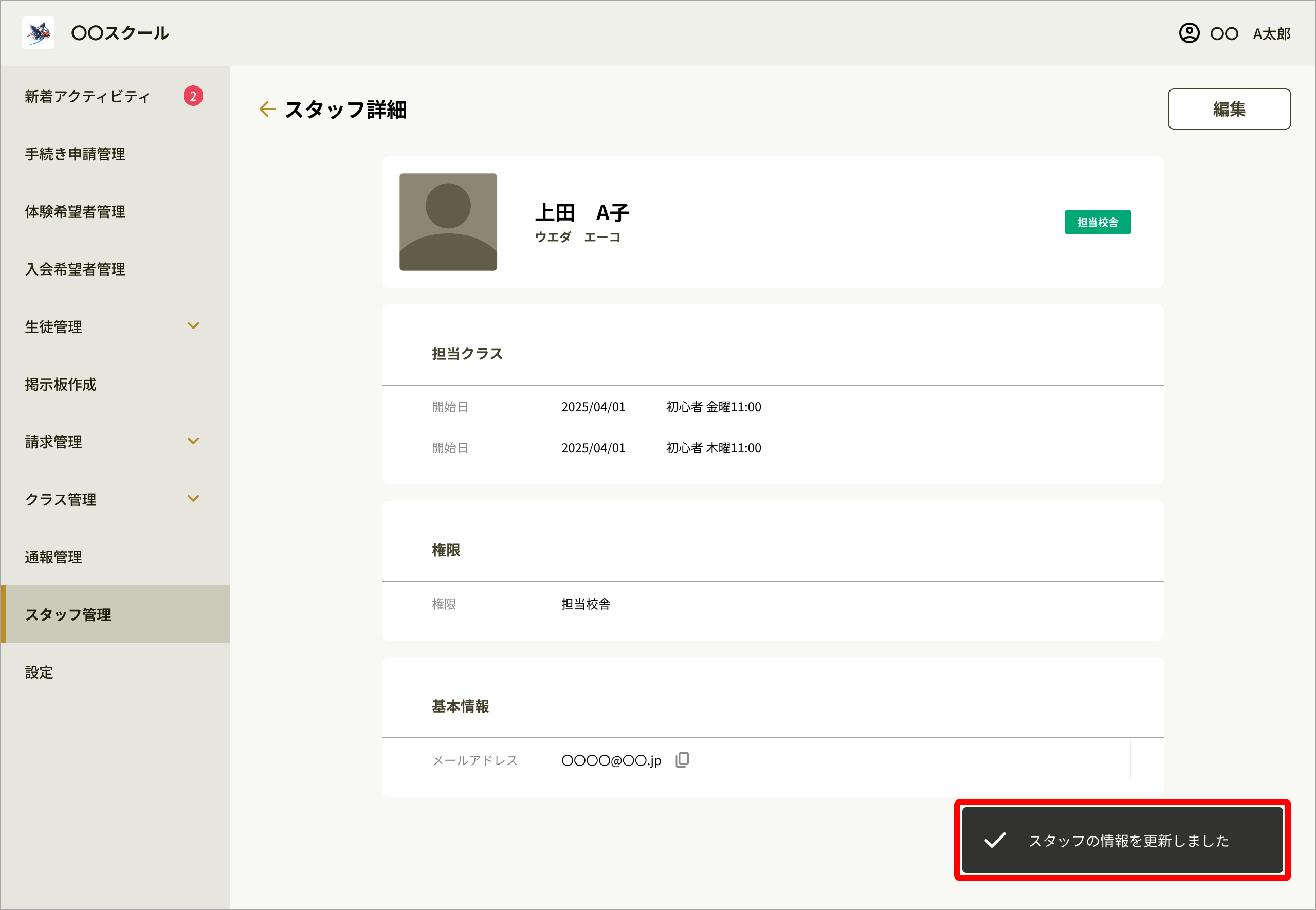Image resolution: width=1316 pixels, height=910 pixels.
Task: Click the back arrow beside スタッフ詳細
Action: [x=267, y=109]
